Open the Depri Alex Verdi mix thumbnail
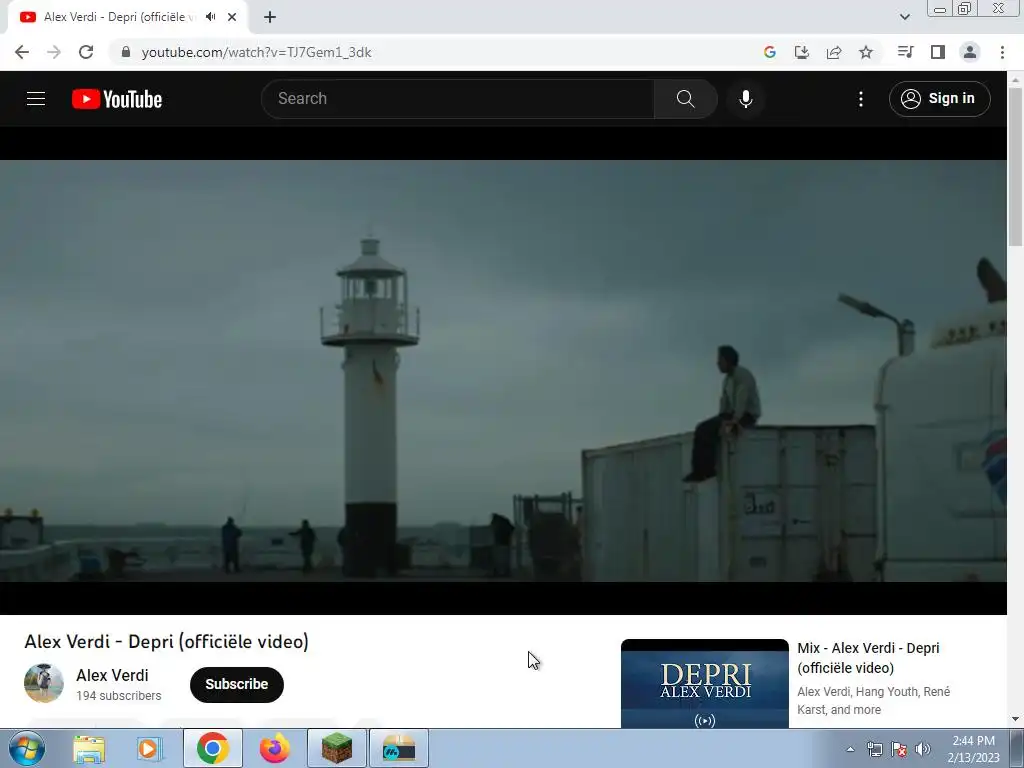 coord(705,684)
